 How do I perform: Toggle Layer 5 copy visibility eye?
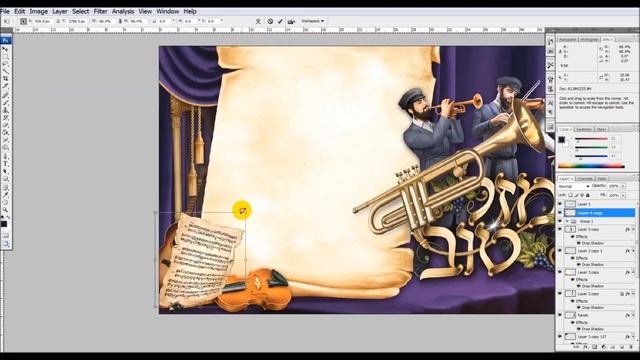point(560,229)
